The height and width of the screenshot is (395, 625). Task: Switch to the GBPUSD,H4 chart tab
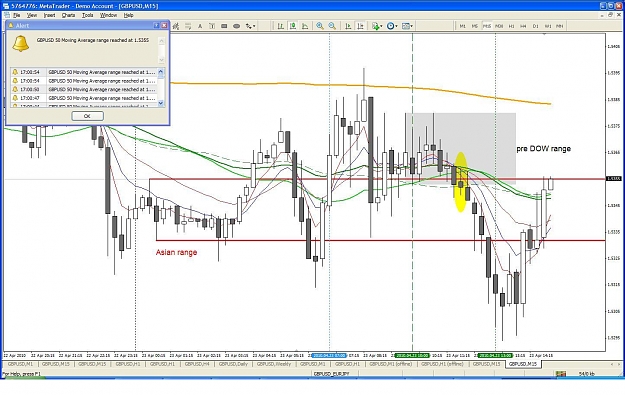tap(196, 364)
